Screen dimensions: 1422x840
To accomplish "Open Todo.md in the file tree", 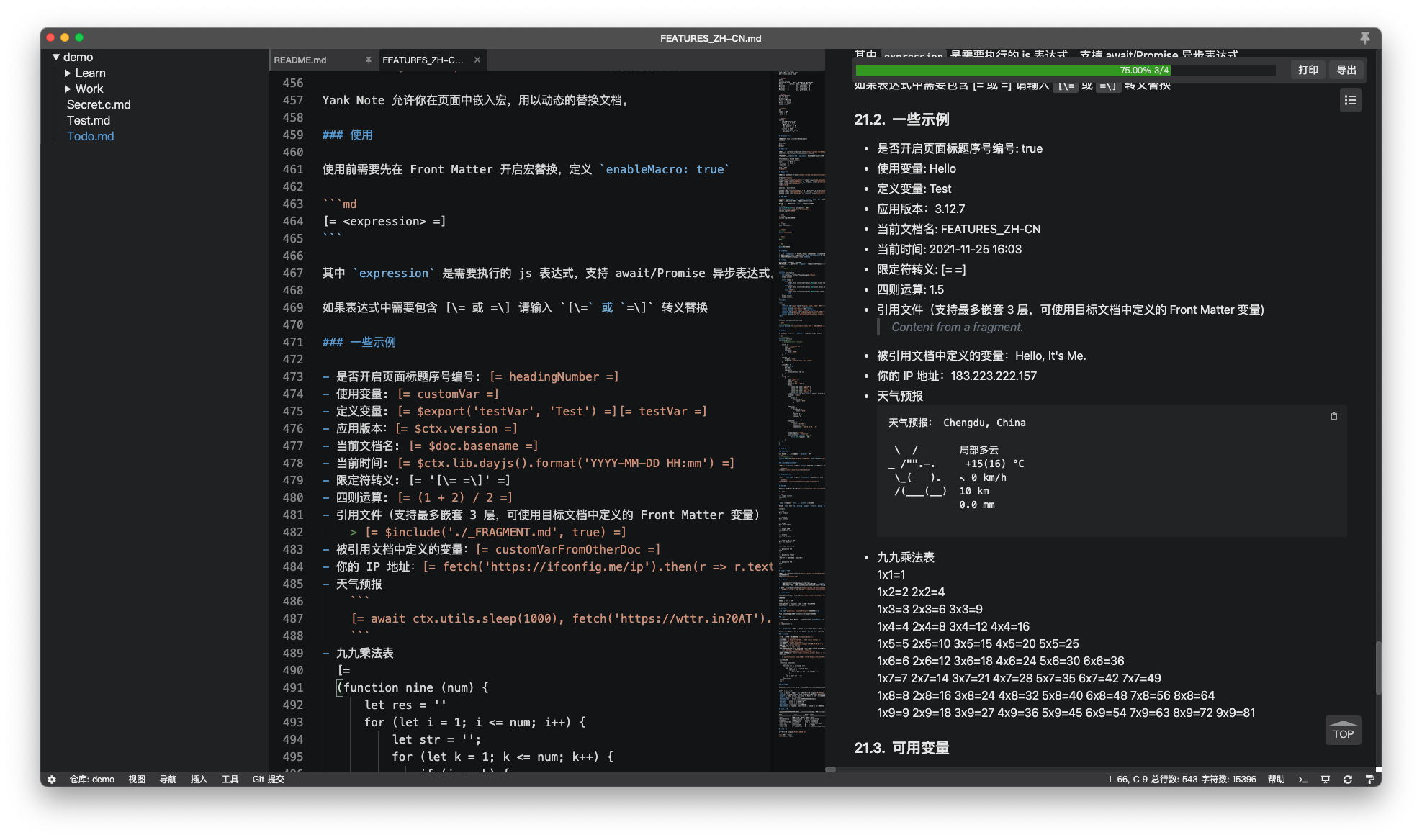I will pos(90,136).
